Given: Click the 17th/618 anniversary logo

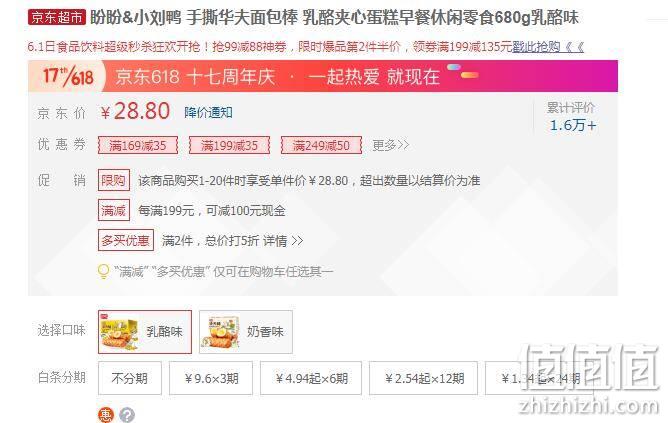Looking at the screenshot, I should coord(68,76).
